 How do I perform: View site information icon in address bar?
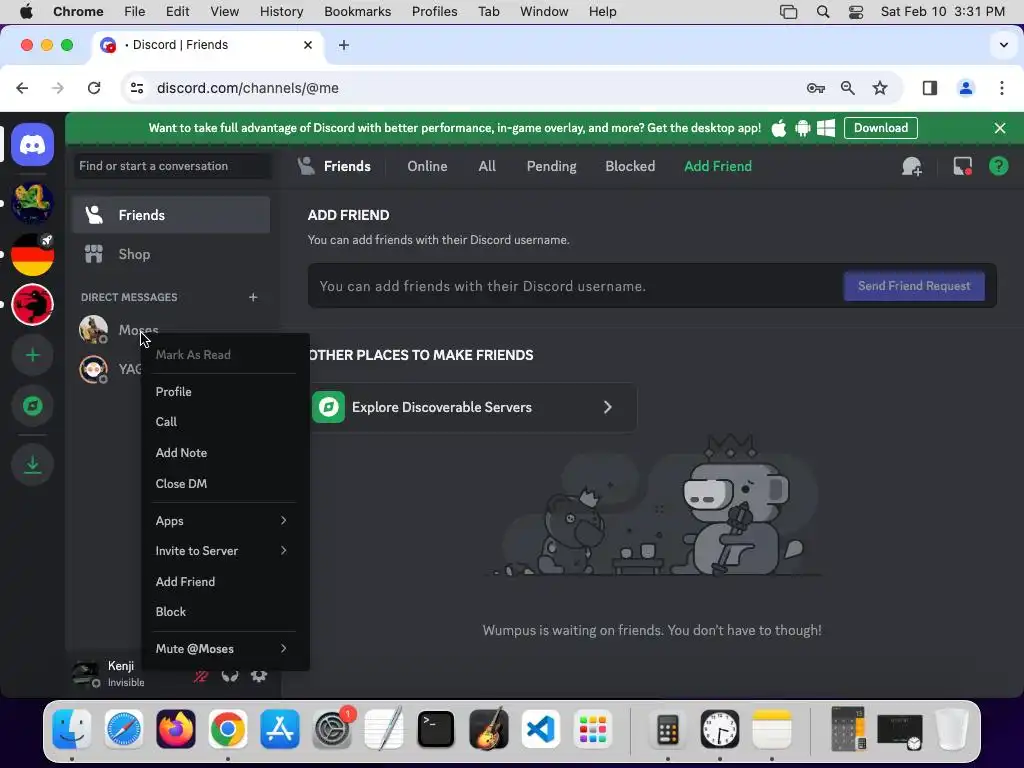pyautogui.click(x=136, y=88)
